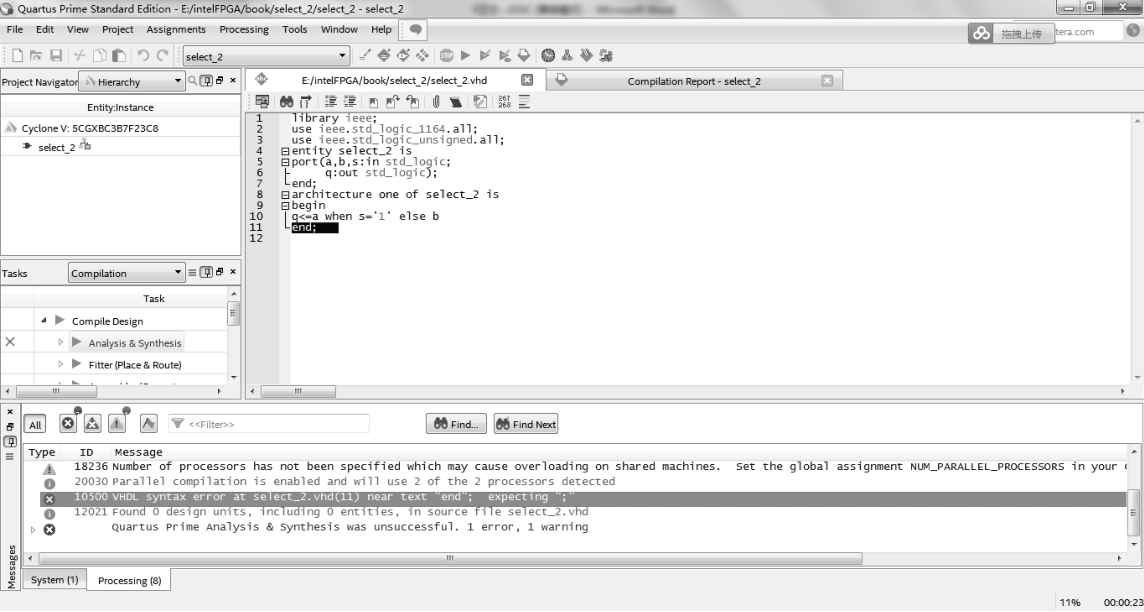1144x612 pixels.
Task: Click the filter funnel icon in Messages
Action: coord(177,424)
